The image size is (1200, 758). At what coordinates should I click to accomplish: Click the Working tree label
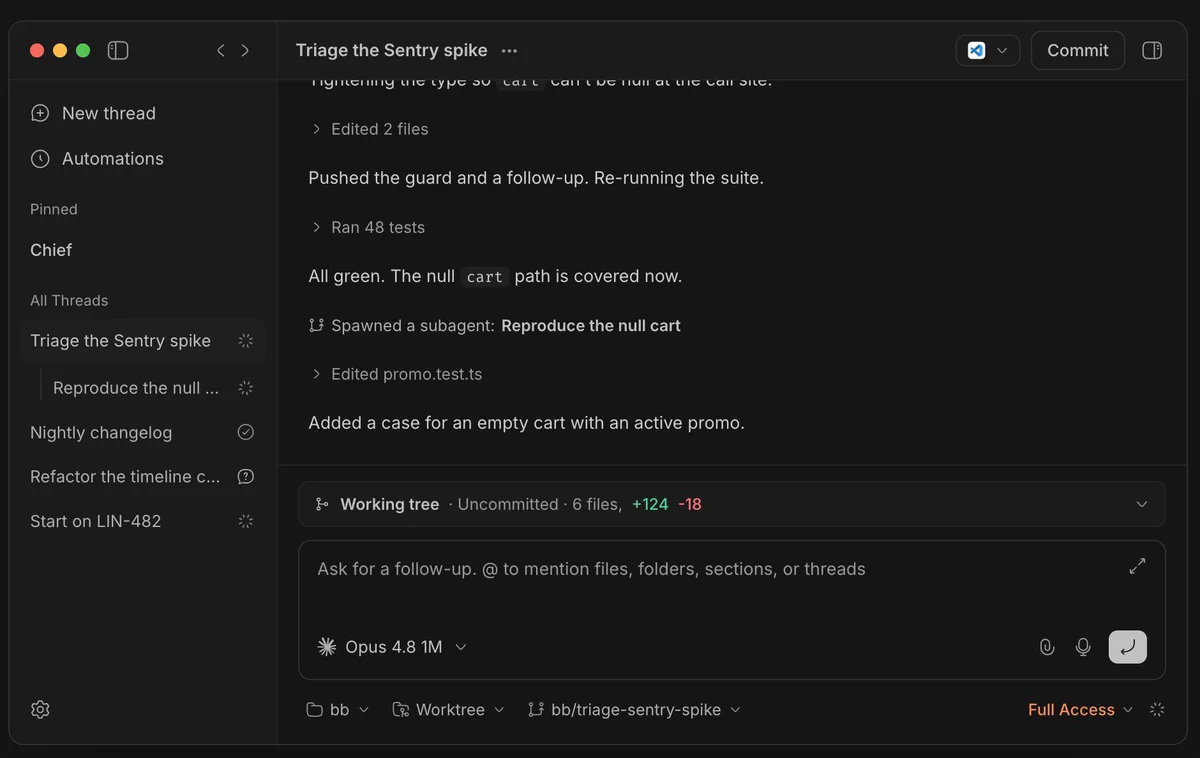(x=390, y=504)
